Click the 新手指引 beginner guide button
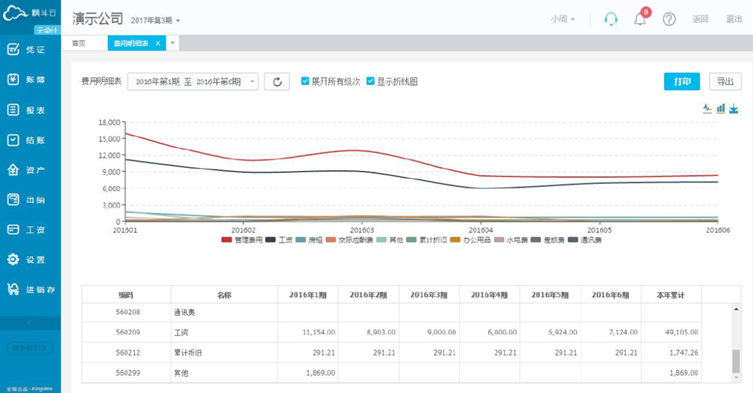This screenshot has width=753, height=393. [29, 347]
